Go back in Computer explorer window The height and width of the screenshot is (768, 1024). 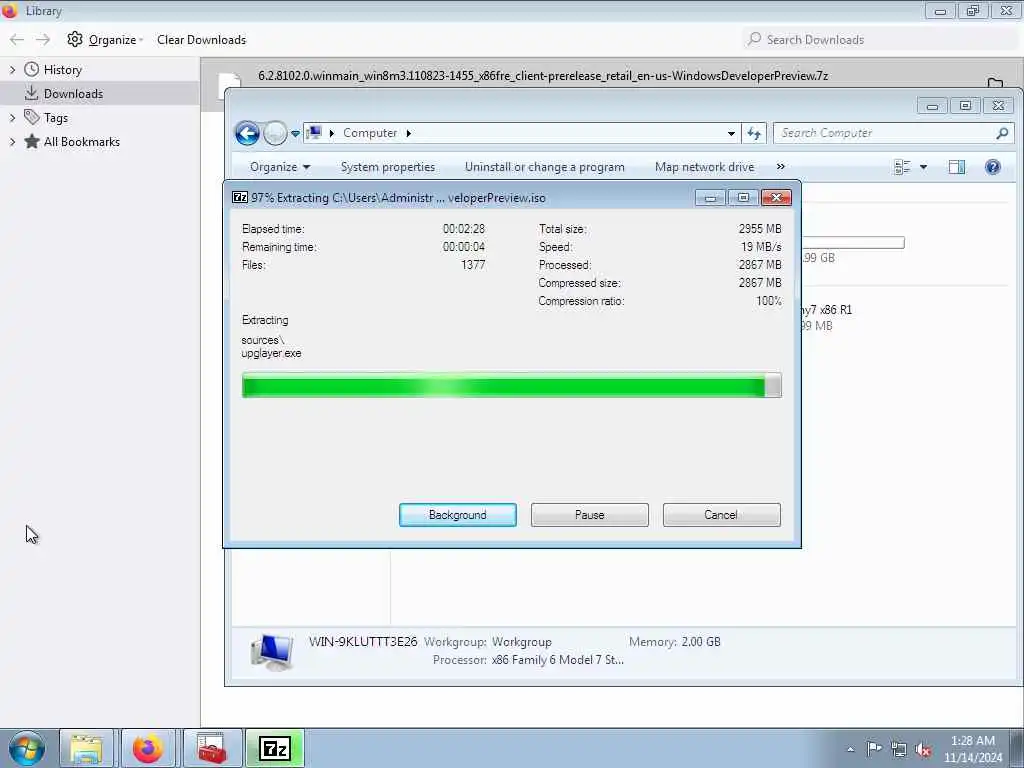point(248,133)
